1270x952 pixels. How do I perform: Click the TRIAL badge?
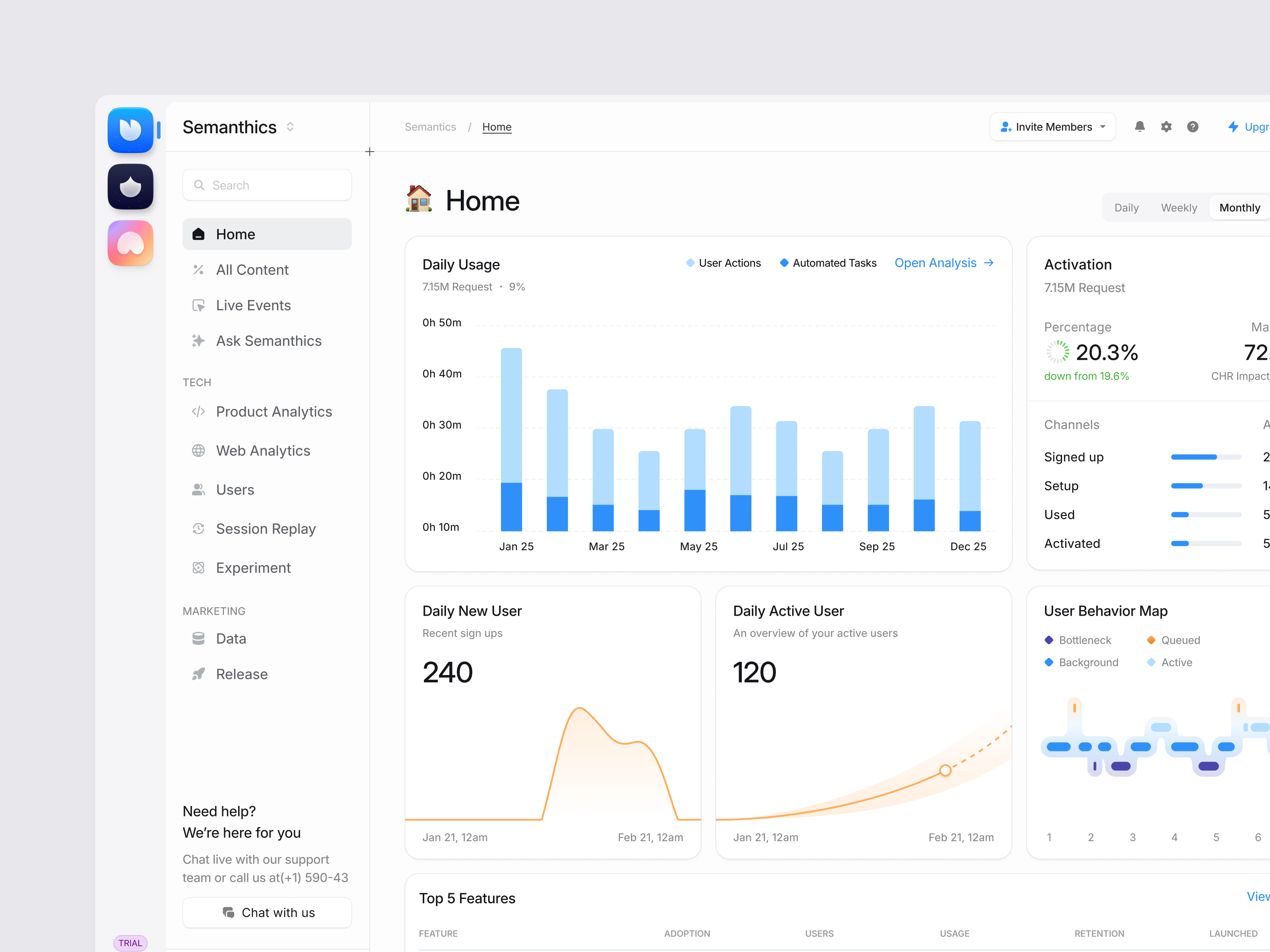tap(130, 943)
